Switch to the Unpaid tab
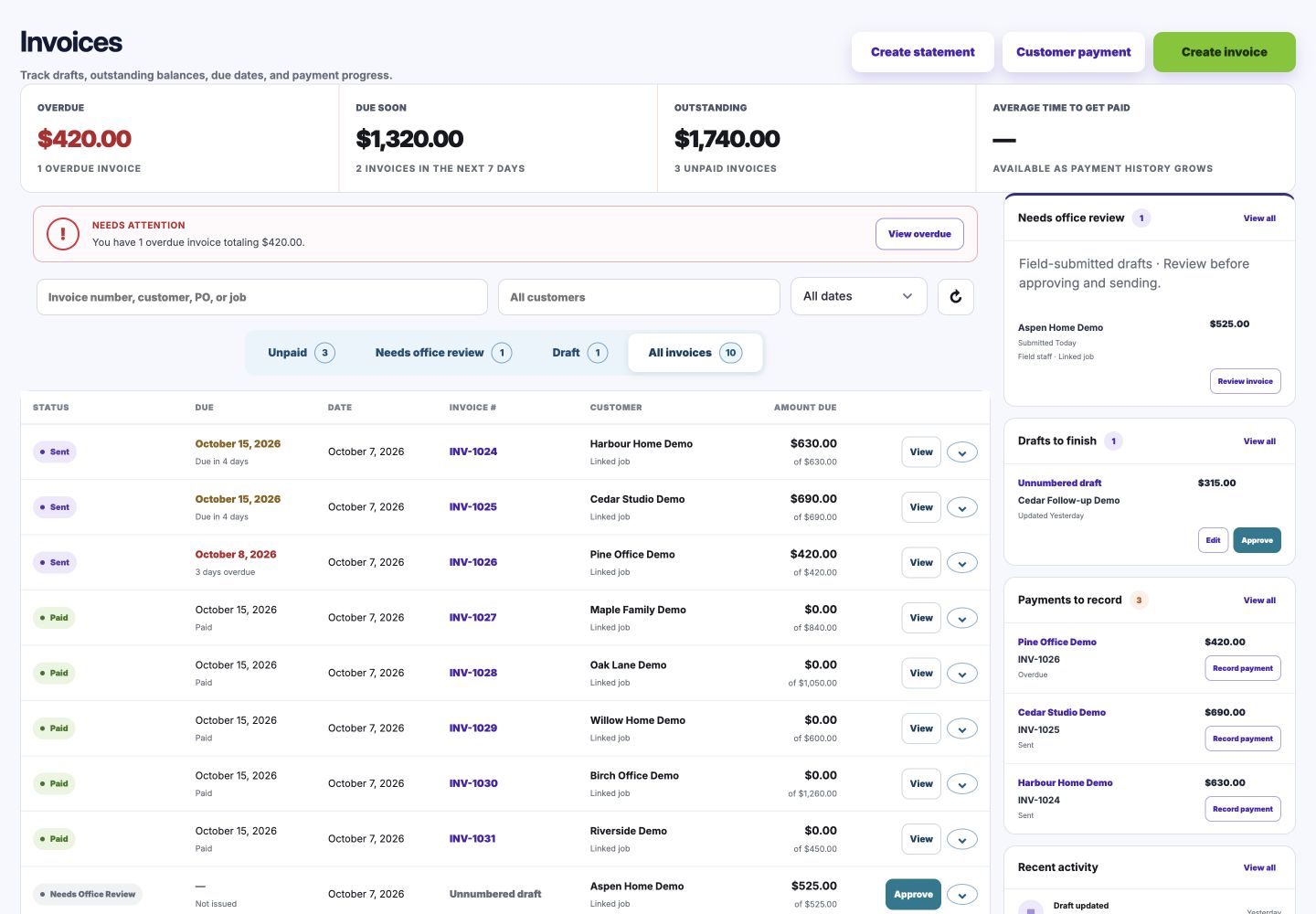1316x914 pixels. [301, 353]
